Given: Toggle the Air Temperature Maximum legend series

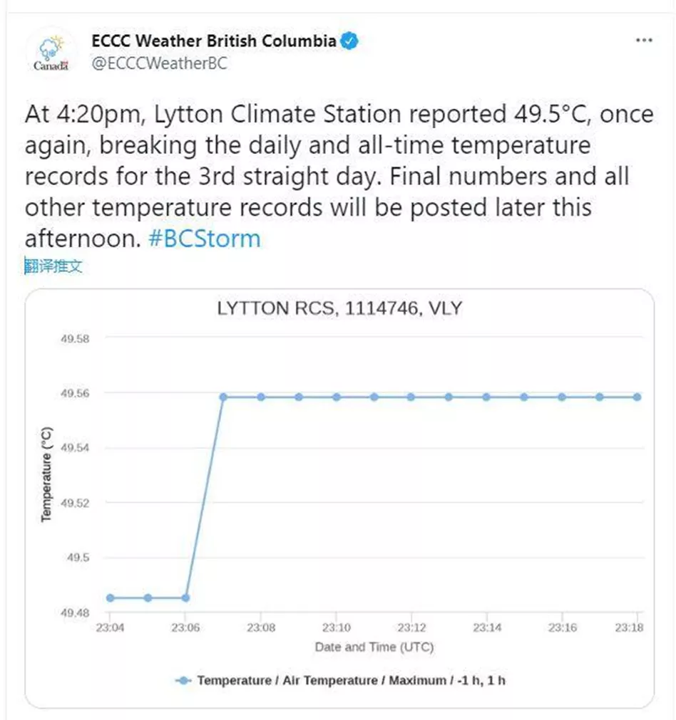Looking at the screenshot, I should click(x=351, y=680).
